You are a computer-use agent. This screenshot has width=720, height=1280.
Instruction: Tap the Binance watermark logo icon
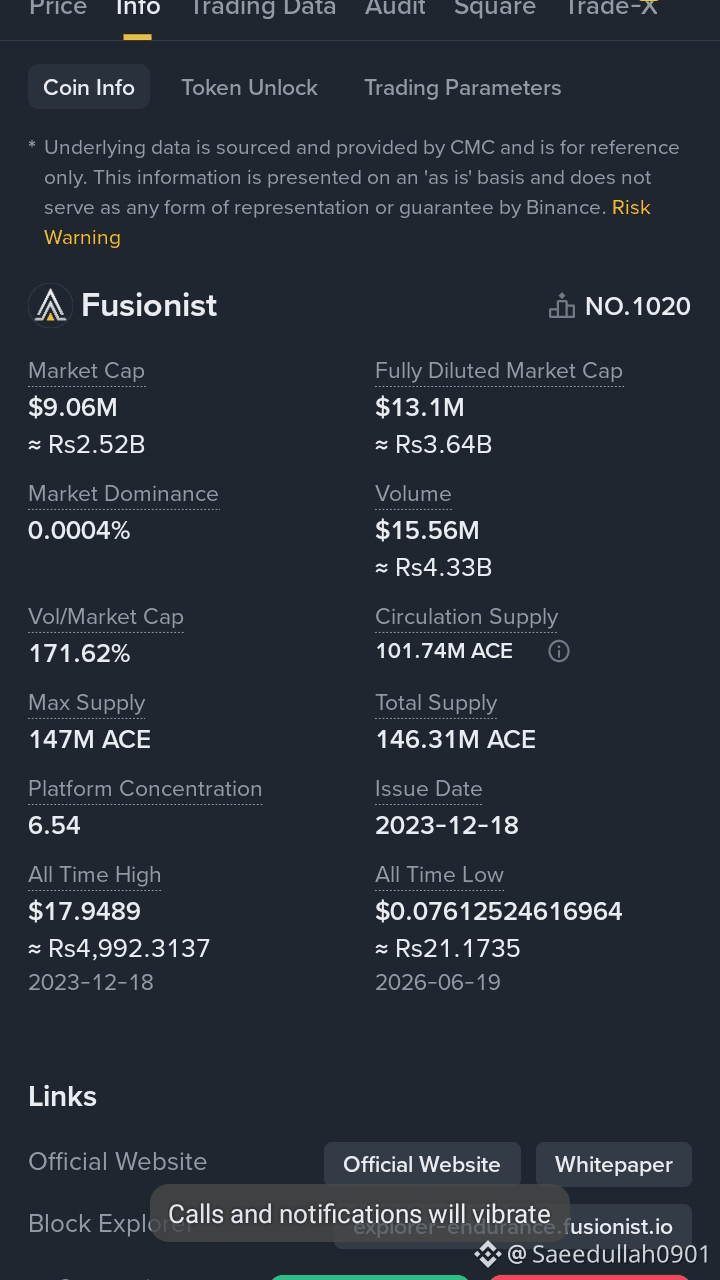pyautogui.click(x=487, y=1254)
